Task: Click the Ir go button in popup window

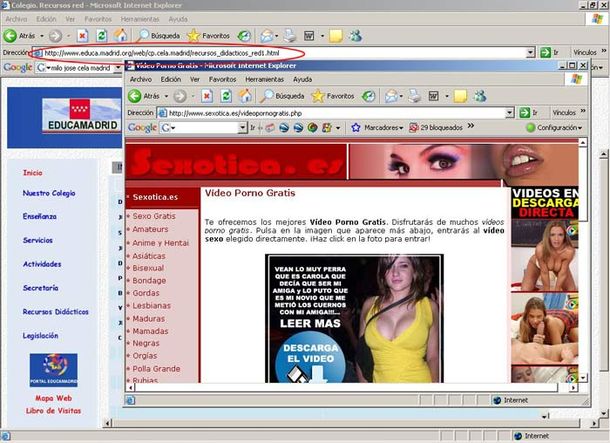Action: [528, 113]
